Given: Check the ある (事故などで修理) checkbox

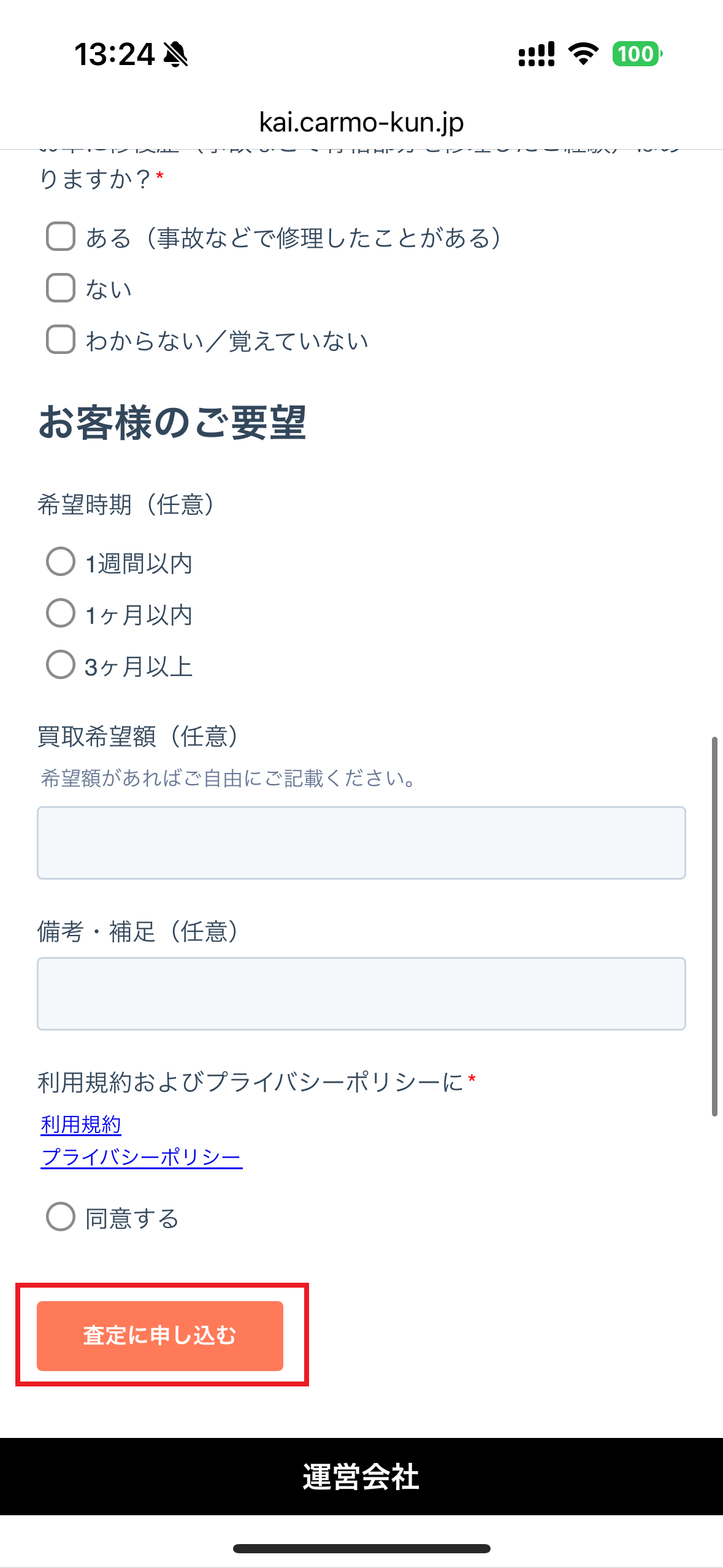Looking at the screenshot, I should (61, 237).
